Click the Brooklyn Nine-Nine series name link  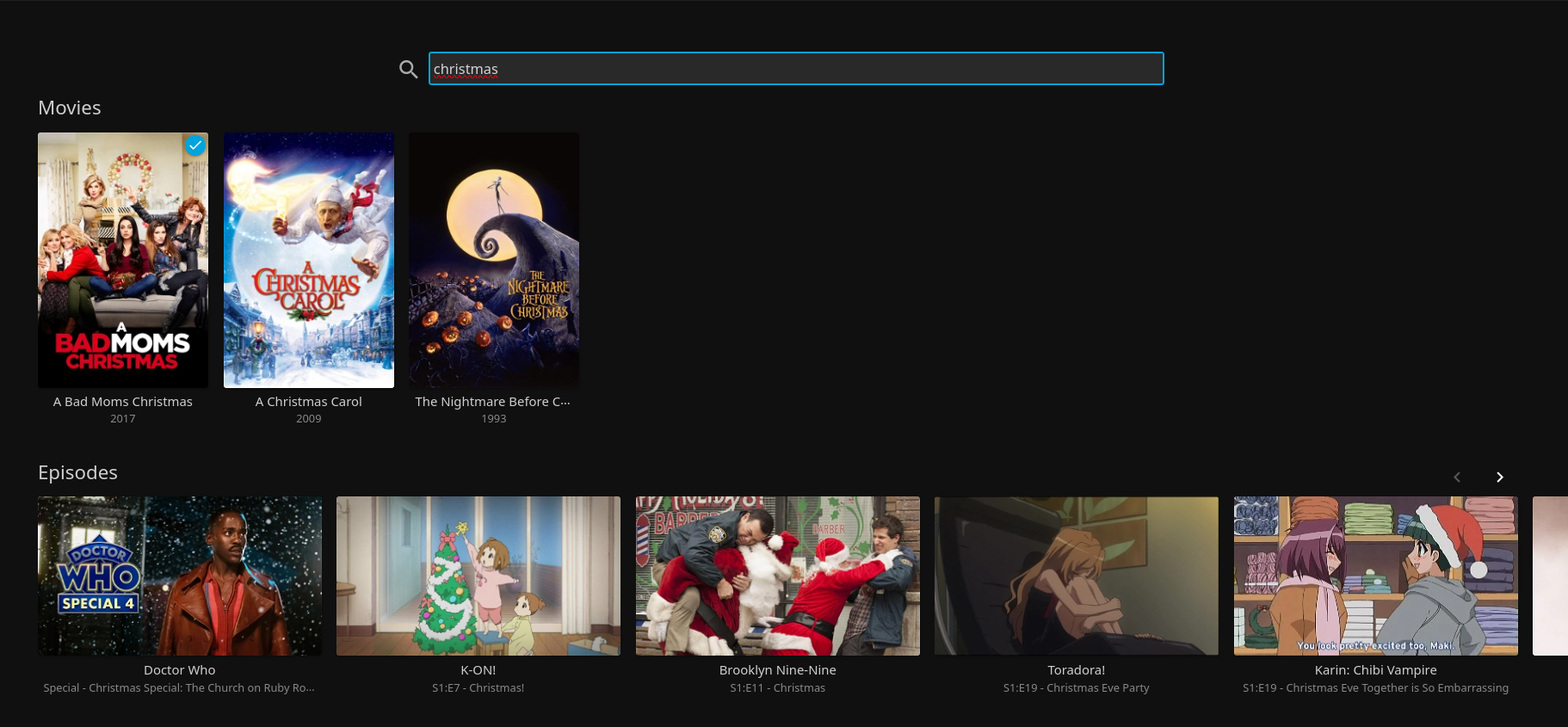pos(778,670)
